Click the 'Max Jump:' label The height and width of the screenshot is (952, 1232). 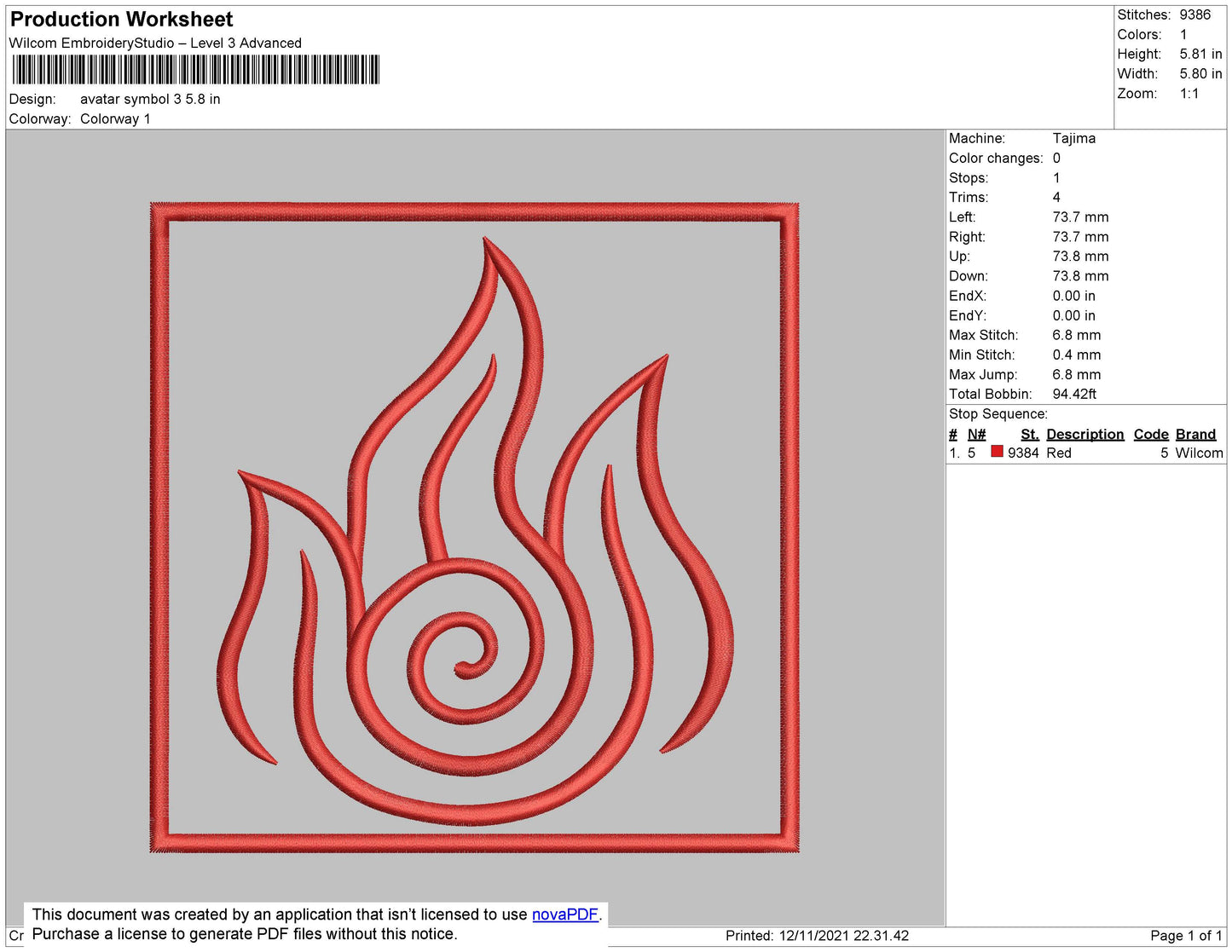click(x=983, y=374)
